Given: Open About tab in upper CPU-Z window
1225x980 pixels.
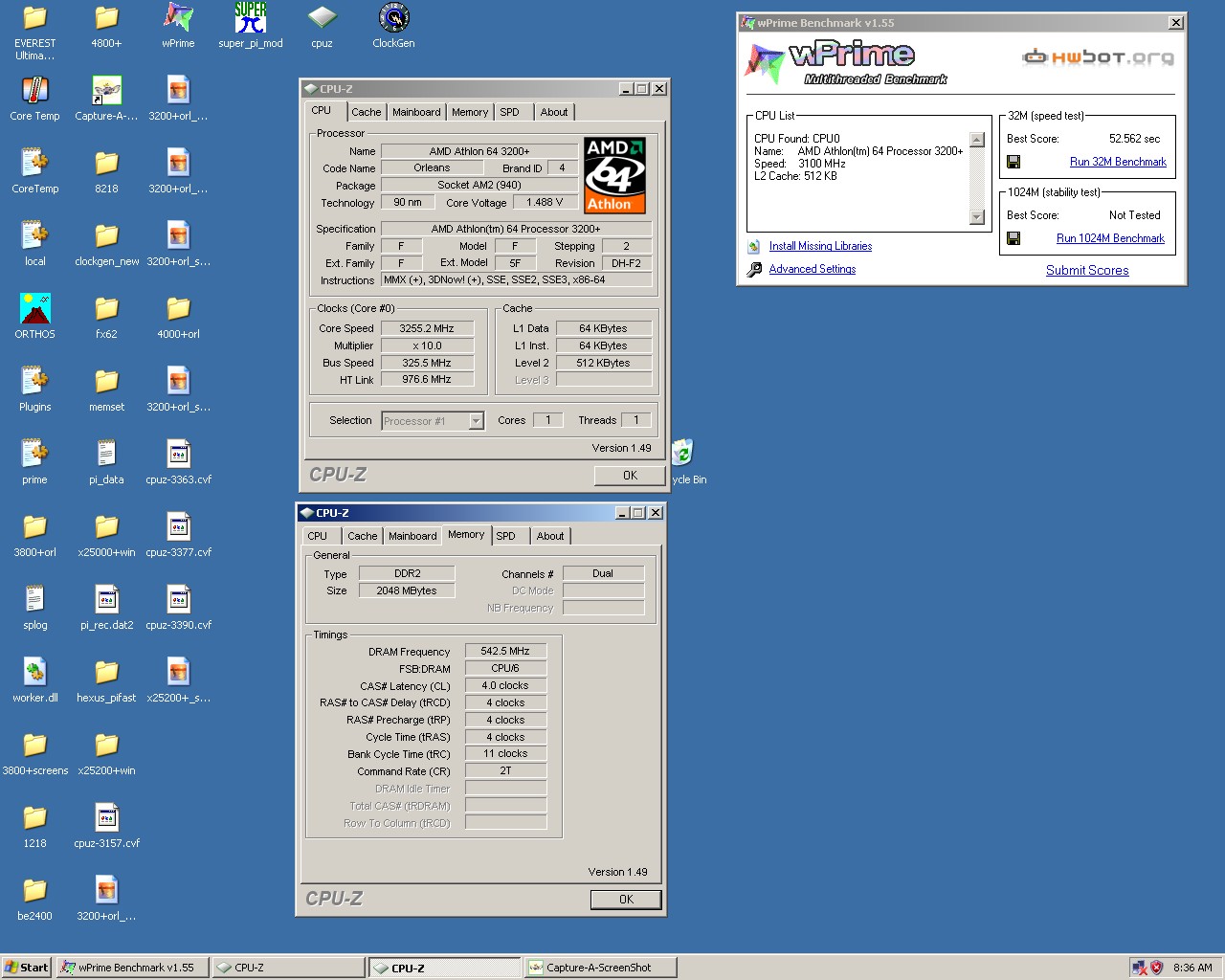Looking at the screenshot, I should (x=554, y=112).
